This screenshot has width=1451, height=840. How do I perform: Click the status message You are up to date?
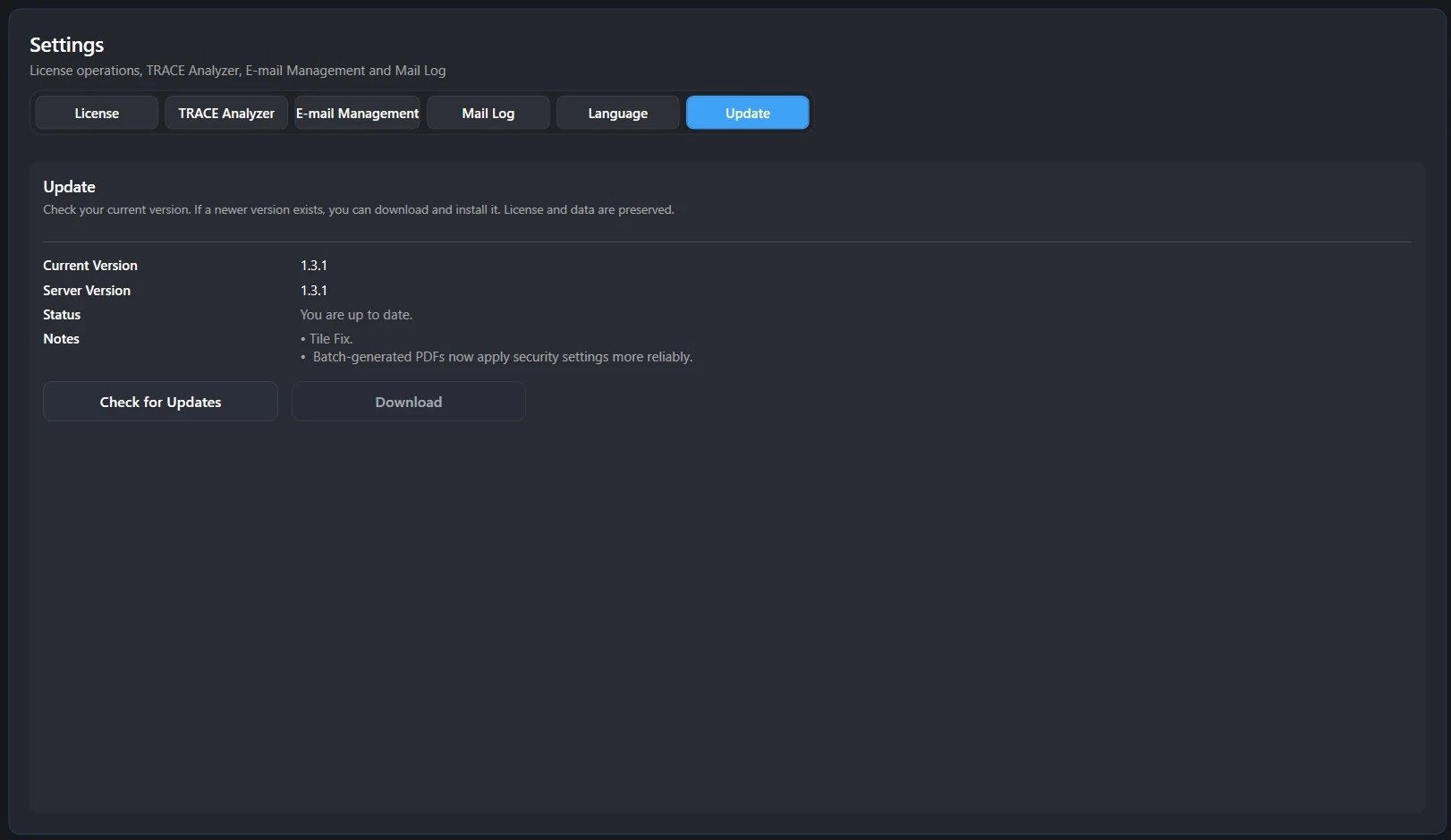click(356, 314)
